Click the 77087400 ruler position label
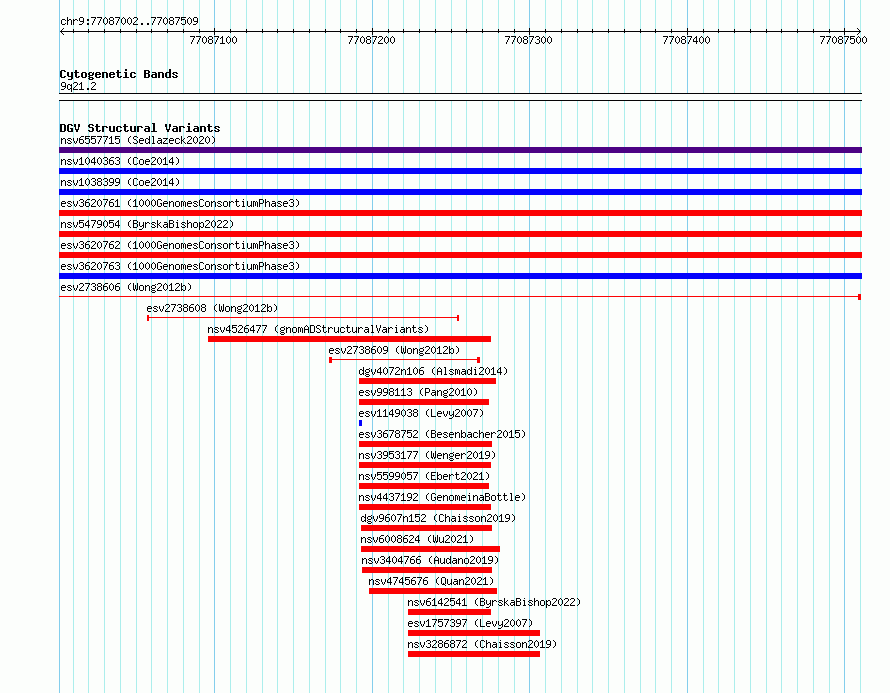Screen dimensions: 890x693 [x=686, y=40]
